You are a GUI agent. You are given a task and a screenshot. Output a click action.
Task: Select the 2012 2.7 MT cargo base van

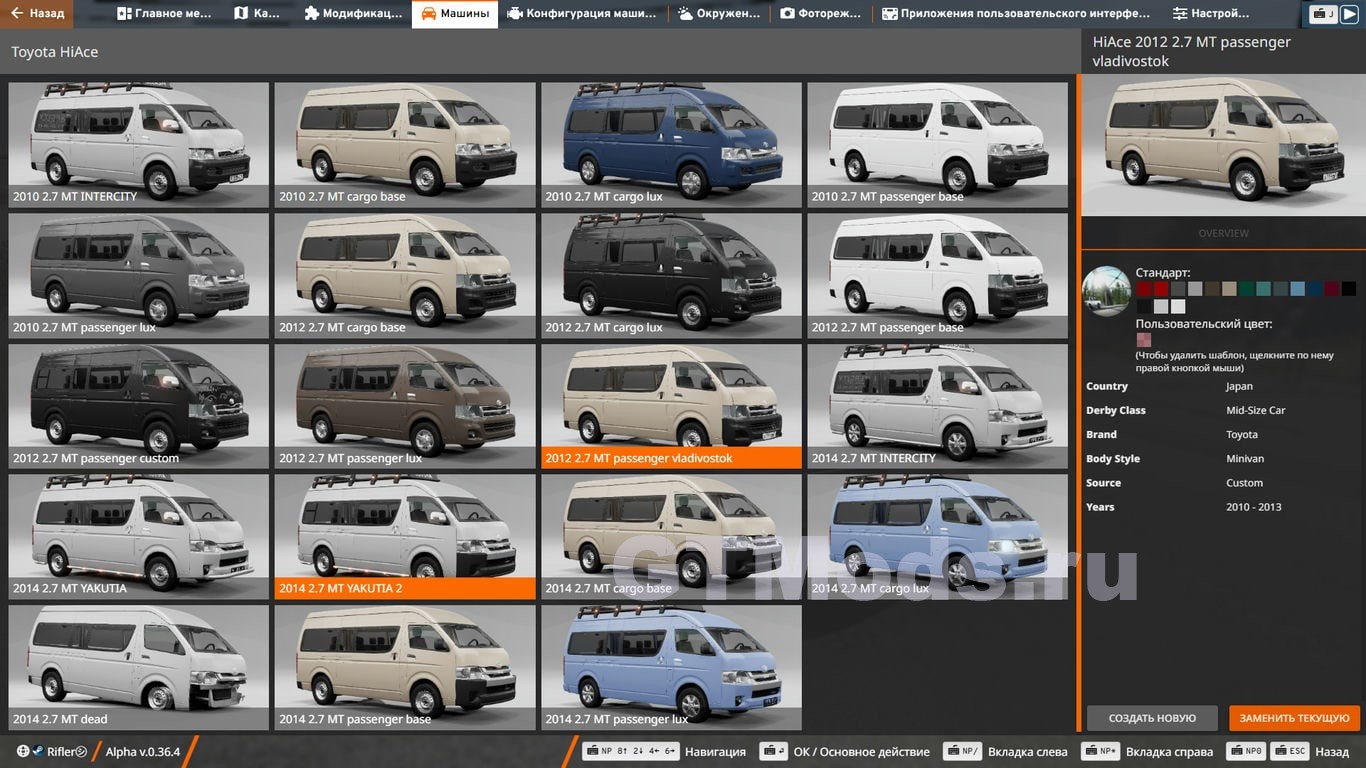click(405, 276)
